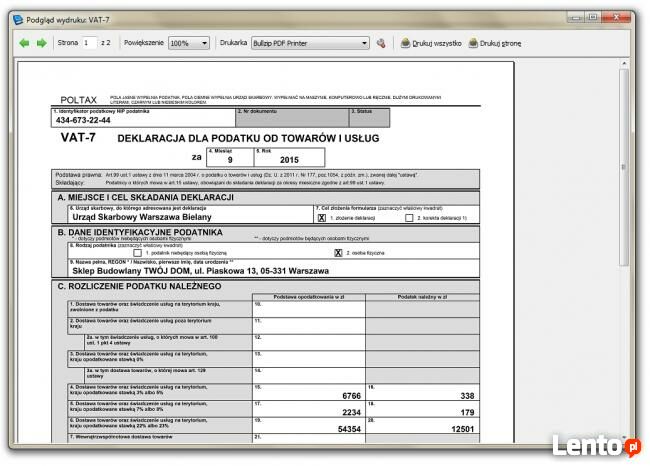Screen dimensions: 650x466
Task: Open the Powiększenie 100% dropdown
Action: pyautogui.click(x=189, y=43)
